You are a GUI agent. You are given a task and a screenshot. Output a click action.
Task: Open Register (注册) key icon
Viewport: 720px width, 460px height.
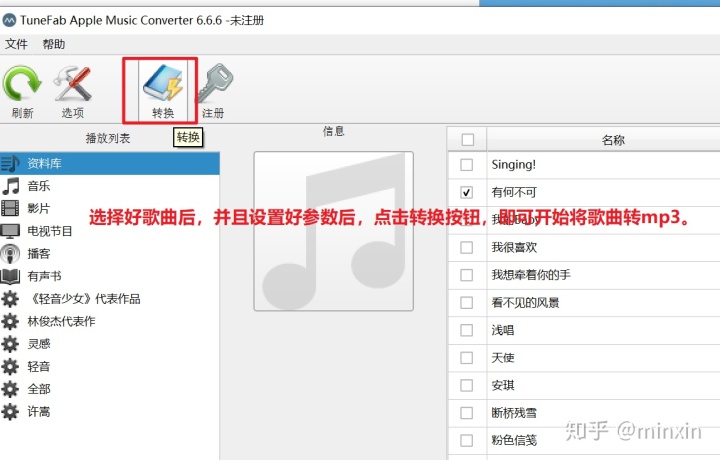click(215, 83)
